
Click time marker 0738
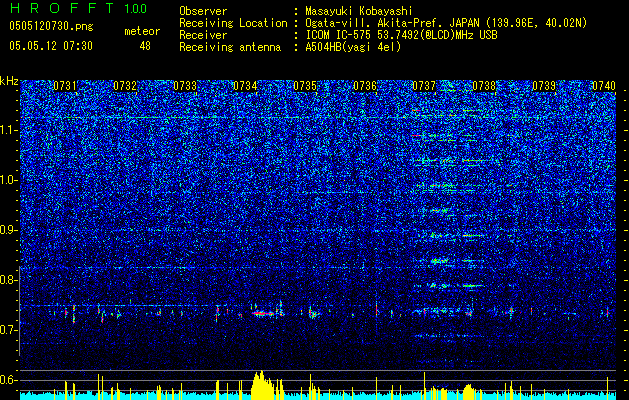[484, 86]
